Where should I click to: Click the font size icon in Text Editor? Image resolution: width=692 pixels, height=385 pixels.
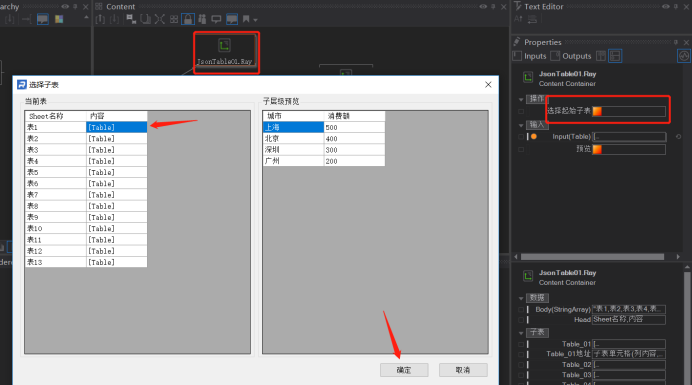click(x=518, y=19)
